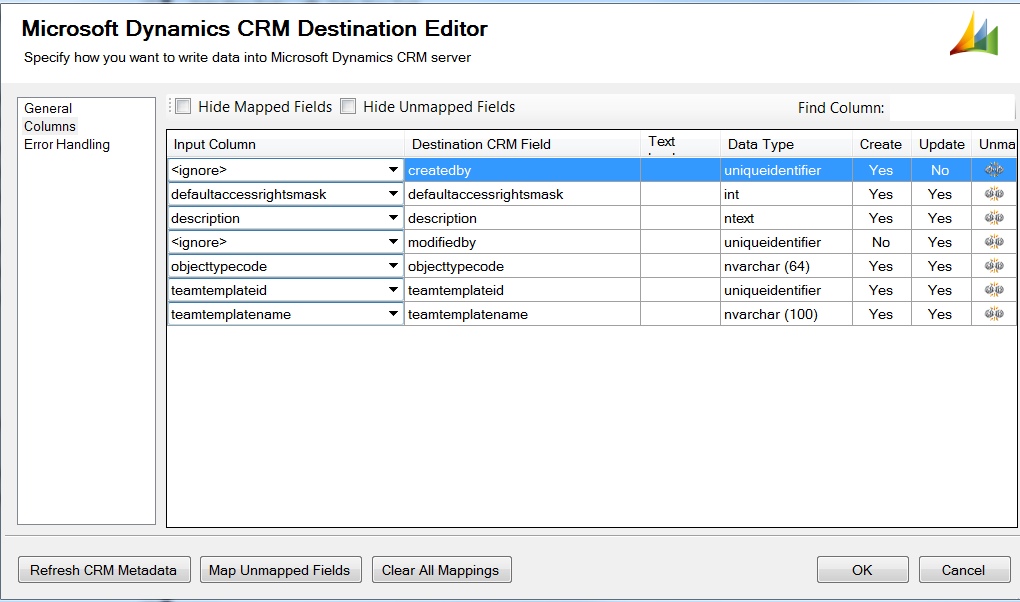The image size is (1020, 602).
Task: Click the unmap icon for defaultaccessrightsmask
Action: 993,194
